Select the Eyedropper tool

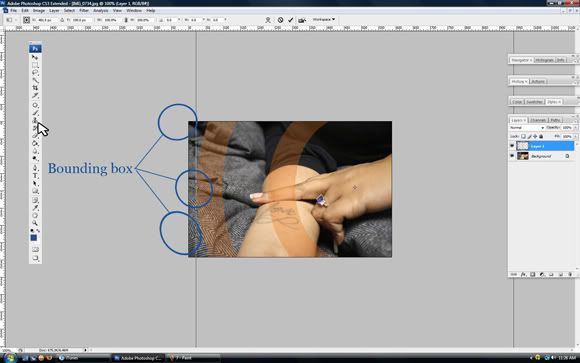click(35, 208)
